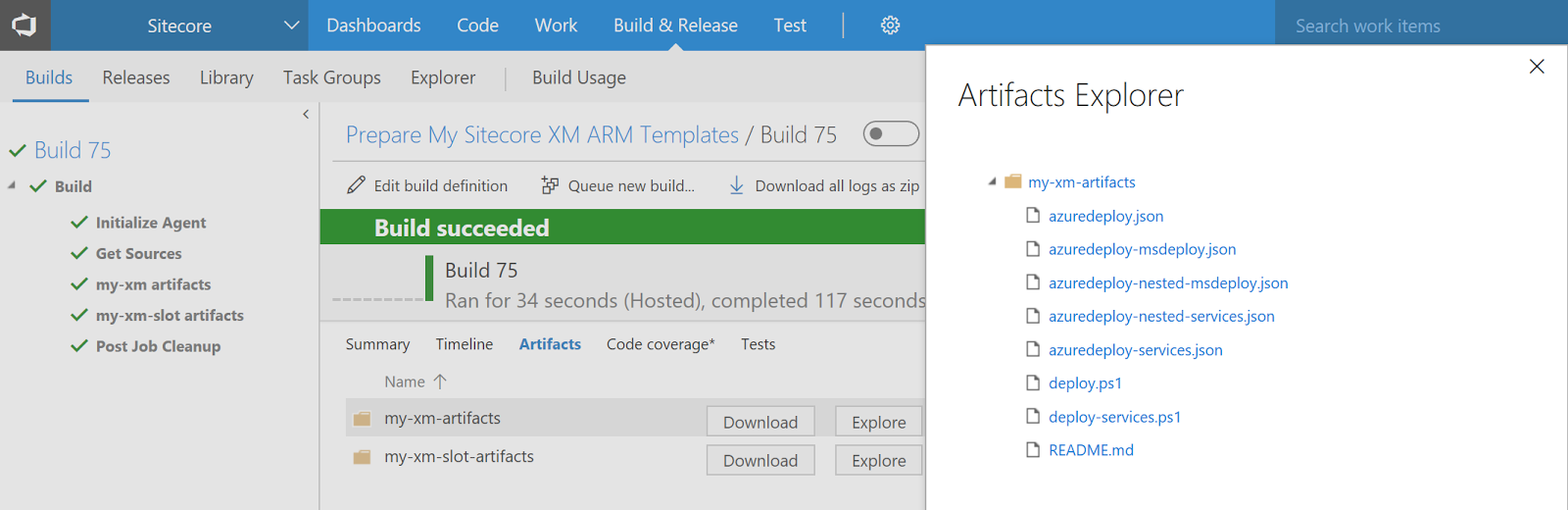Toggle the switch next to Build 75 title
This screenshot has height=510, width=1568.
click(891, 133)
